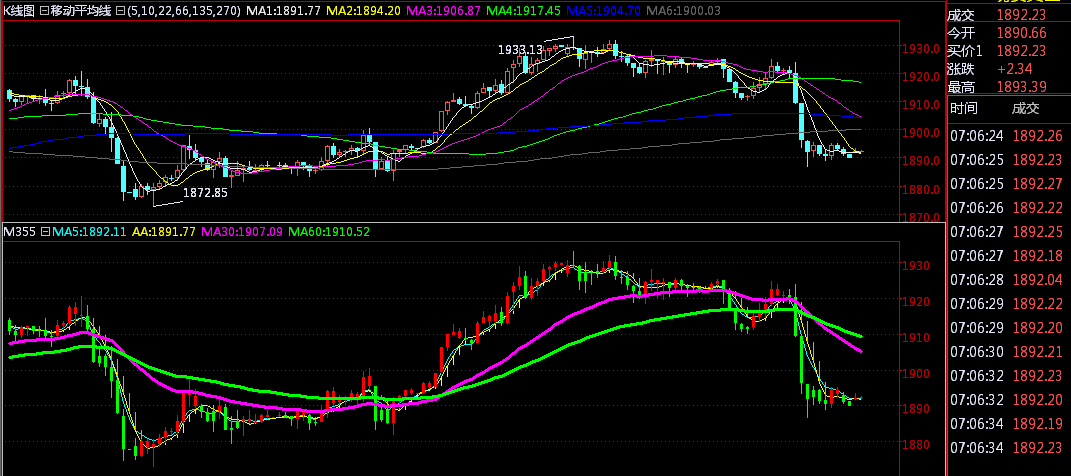Click the MA30:1907.09 indicator label
The image size is (1071, 476).
pos(242,232)
